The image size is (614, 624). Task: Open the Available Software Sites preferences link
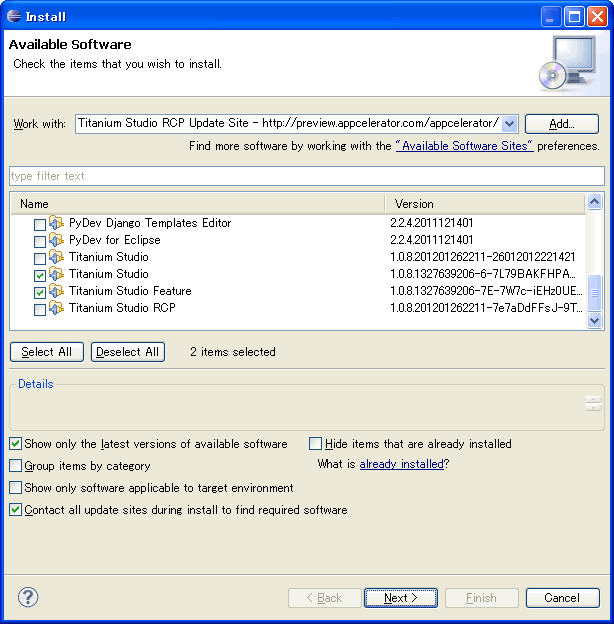[464, 146]
